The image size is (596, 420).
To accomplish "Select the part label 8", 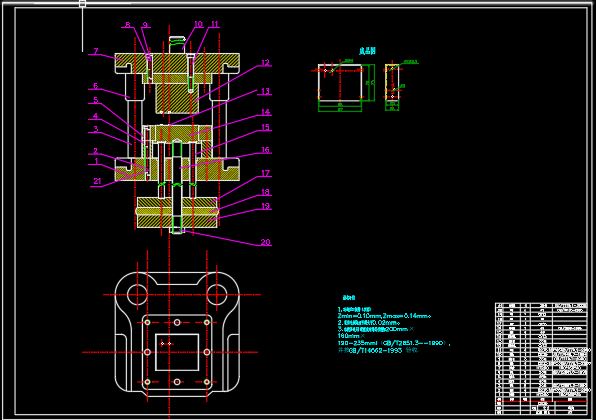I will tap(128, 24).
